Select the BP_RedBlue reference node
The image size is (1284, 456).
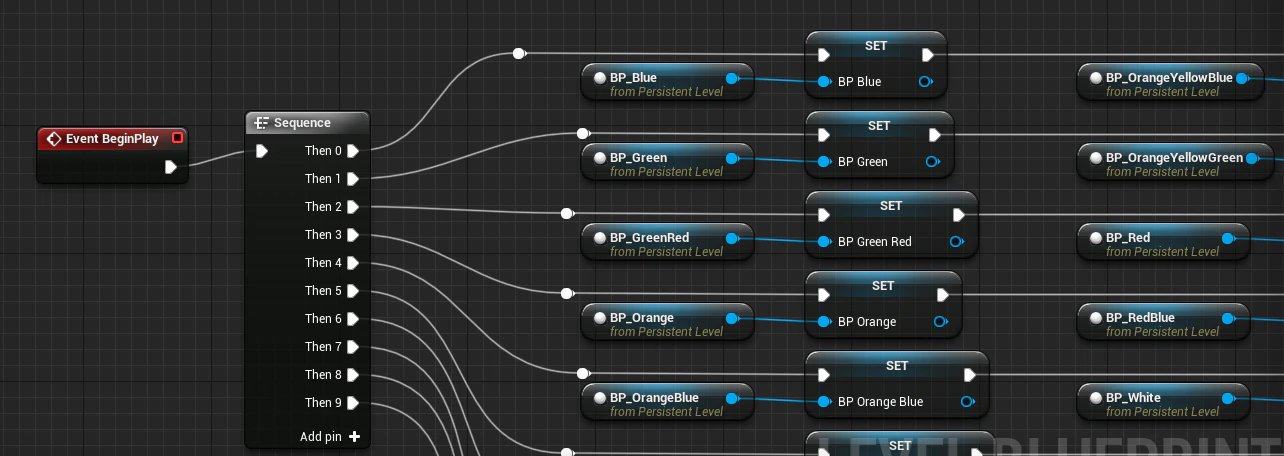(1163, 322)
